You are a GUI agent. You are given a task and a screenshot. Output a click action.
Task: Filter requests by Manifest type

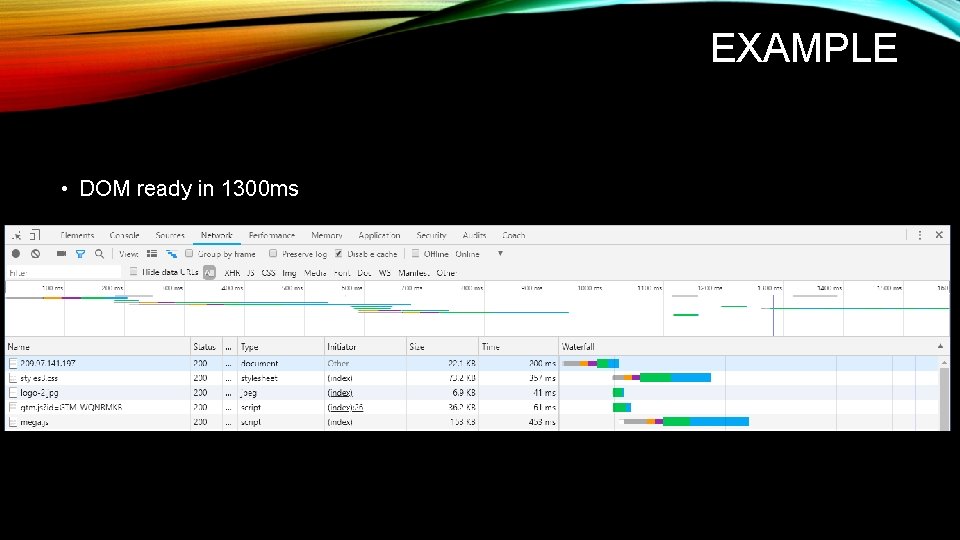click(x=413, y=273)
